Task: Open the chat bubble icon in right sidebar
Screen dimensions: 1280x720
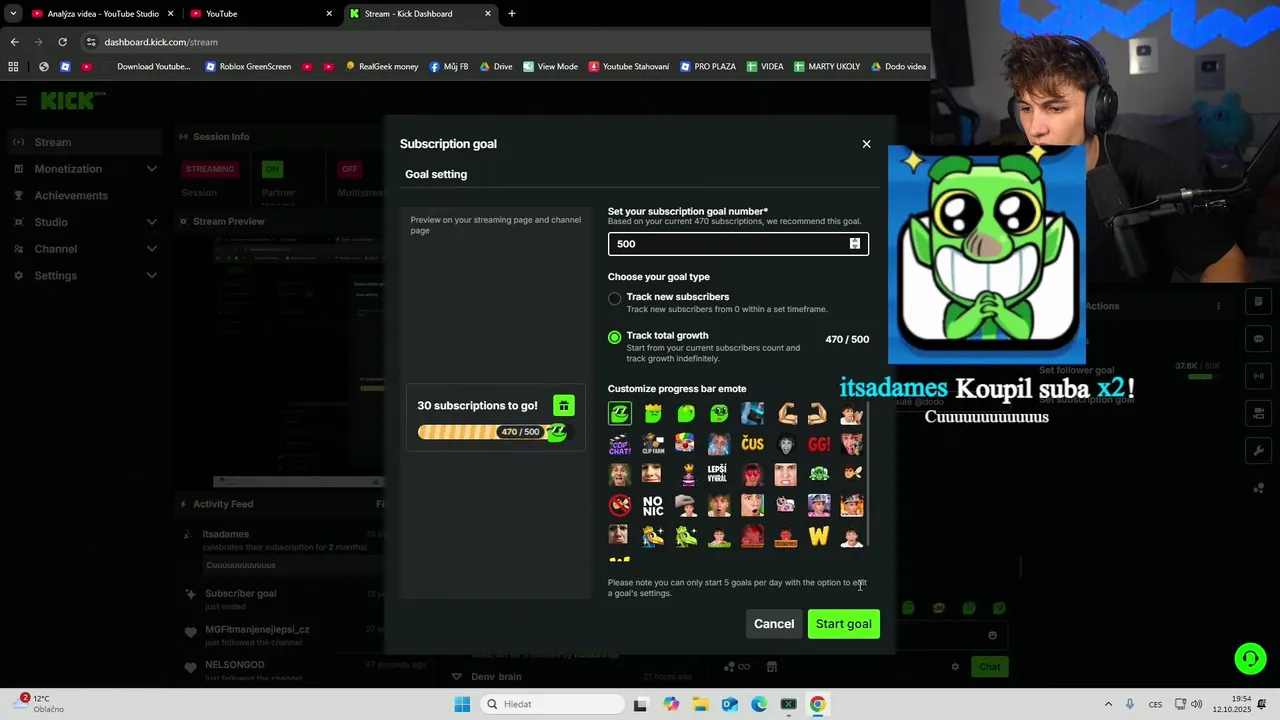Action: pyautogui.click(x=1258, y=339)
